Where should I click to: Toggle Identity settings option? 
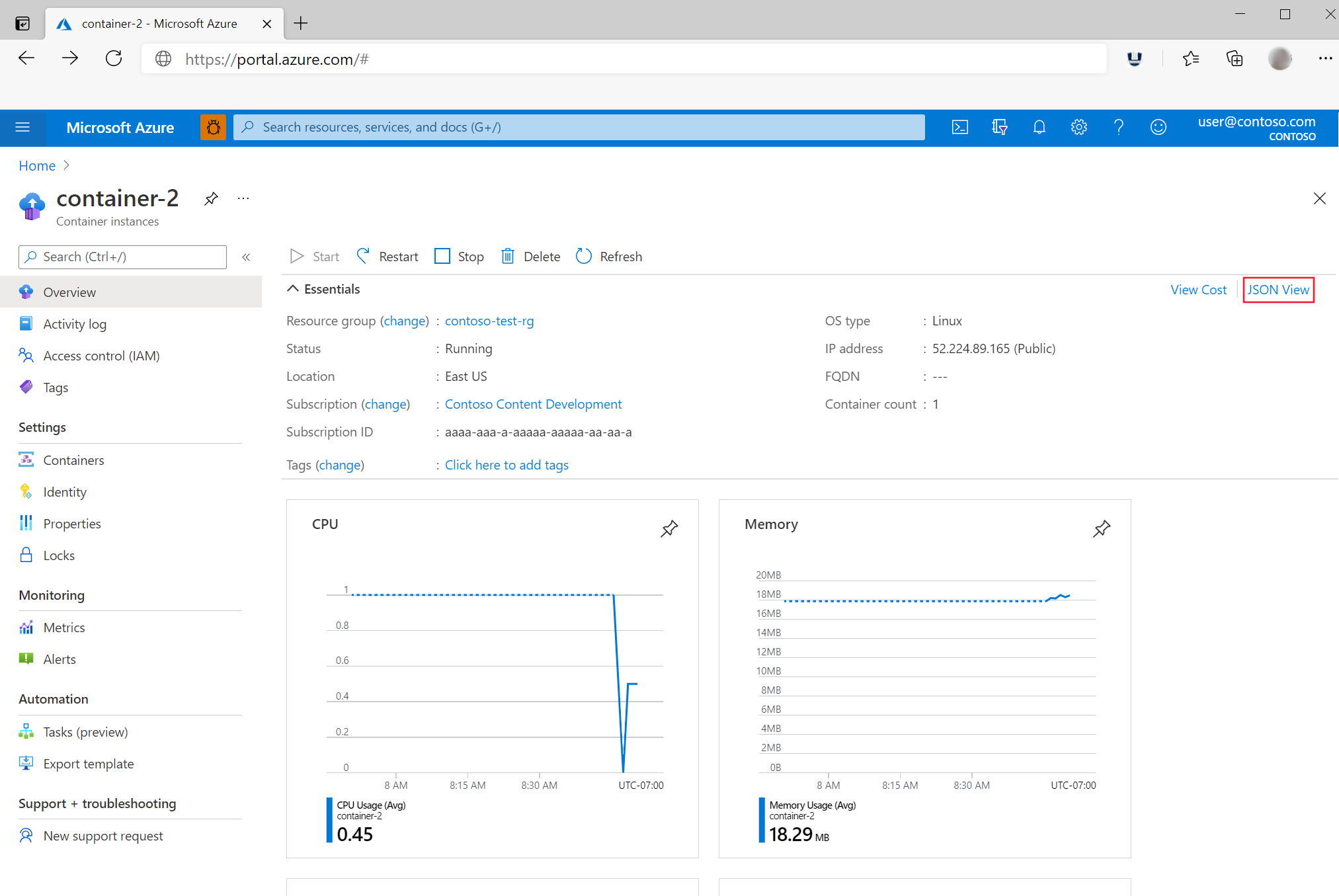pos(64,491)
